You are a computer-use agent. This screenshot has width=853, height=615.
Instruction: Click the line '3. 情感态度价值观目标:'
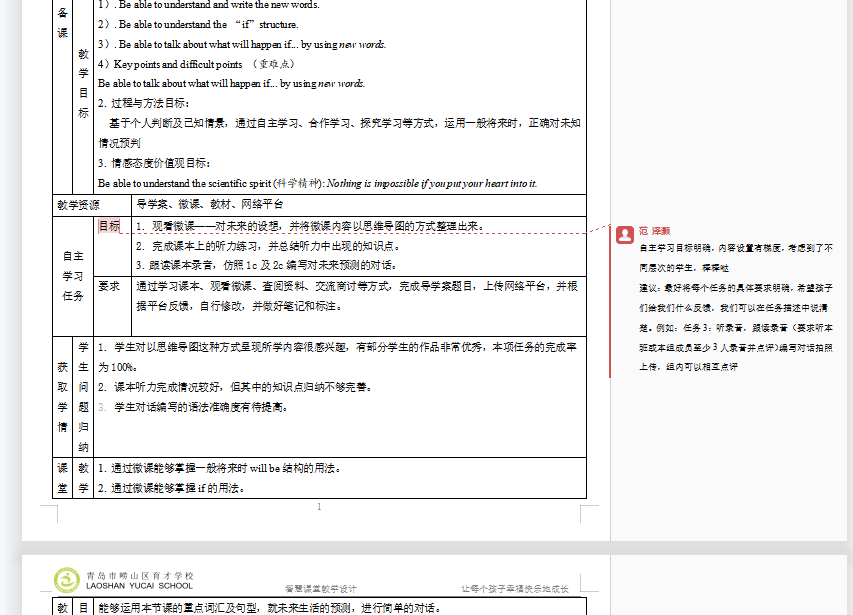[x=154, y=163]
